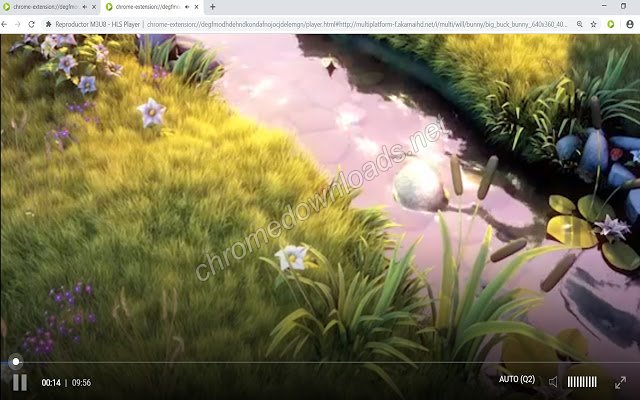Go forward in browser history
The width and height of the screenshot is (640, 400).
click(18, 24)
